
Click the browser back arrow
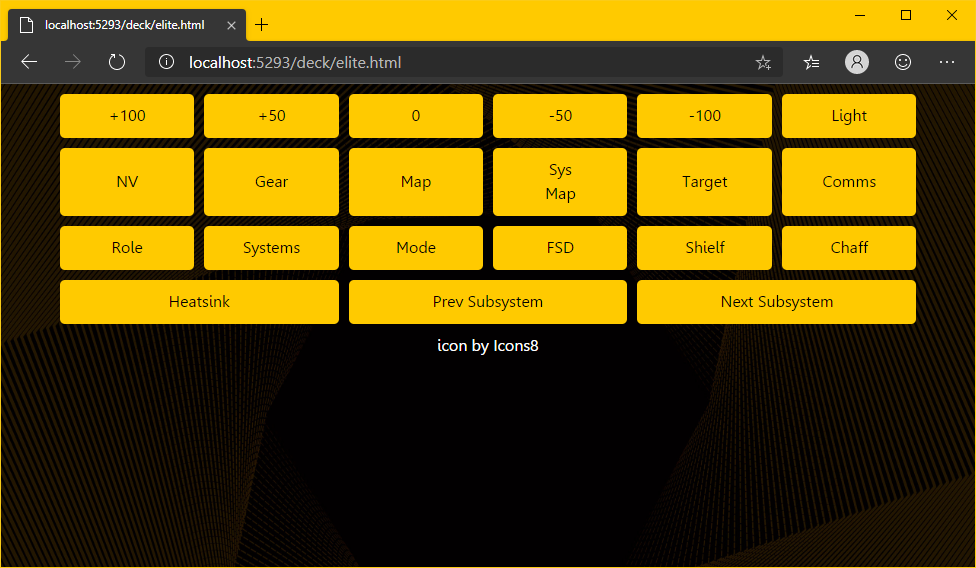point(29,62)
